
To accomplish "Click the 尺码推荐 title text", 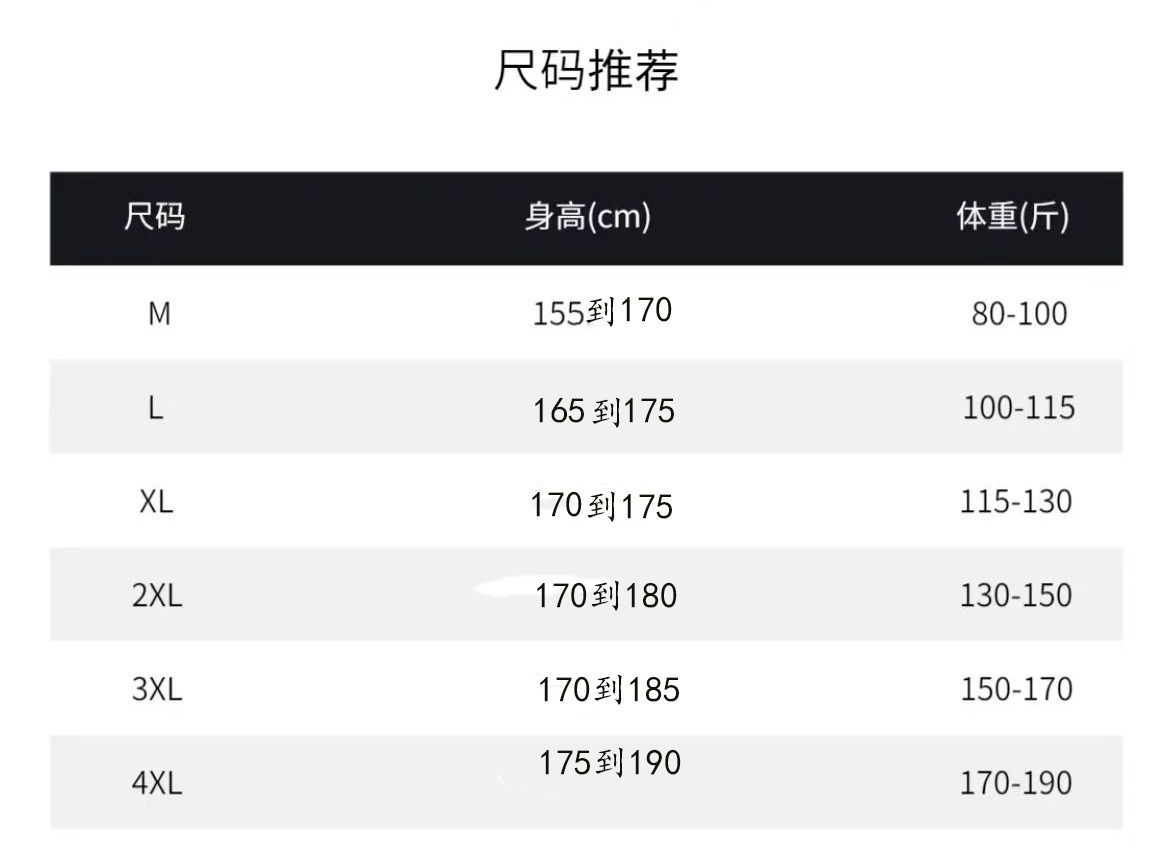I will point(586,71).
